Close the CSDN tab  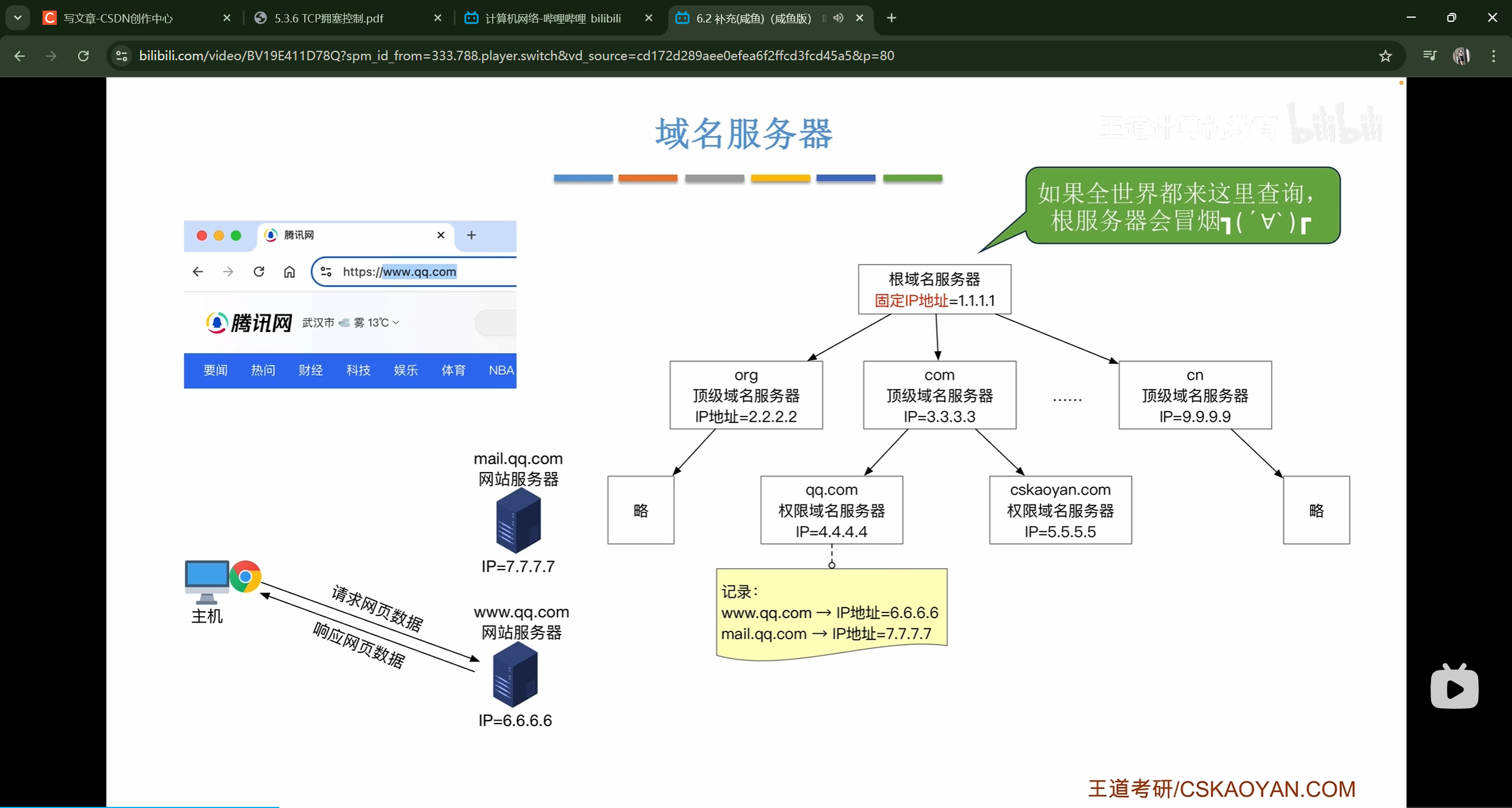pos(227,18)
